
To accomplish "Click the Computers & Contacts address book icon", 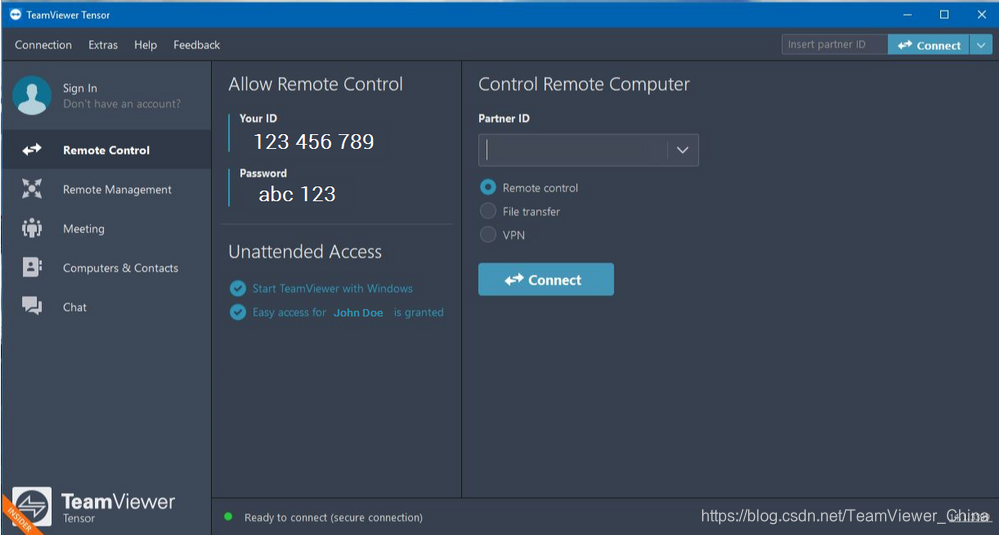I will pos(32,267).
